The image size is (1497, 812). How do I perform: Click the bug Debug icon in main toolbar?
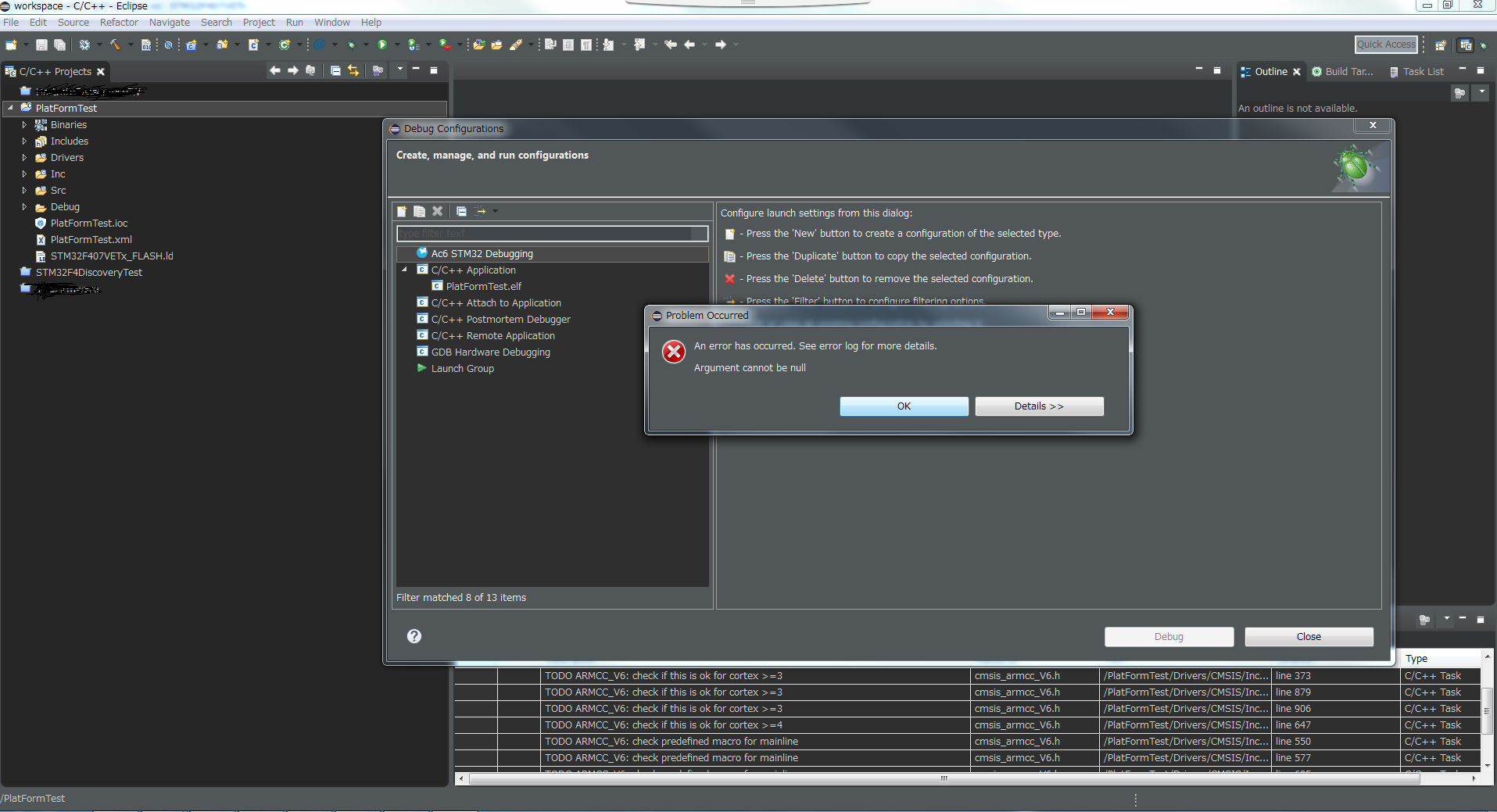click(x=351, y=45)
